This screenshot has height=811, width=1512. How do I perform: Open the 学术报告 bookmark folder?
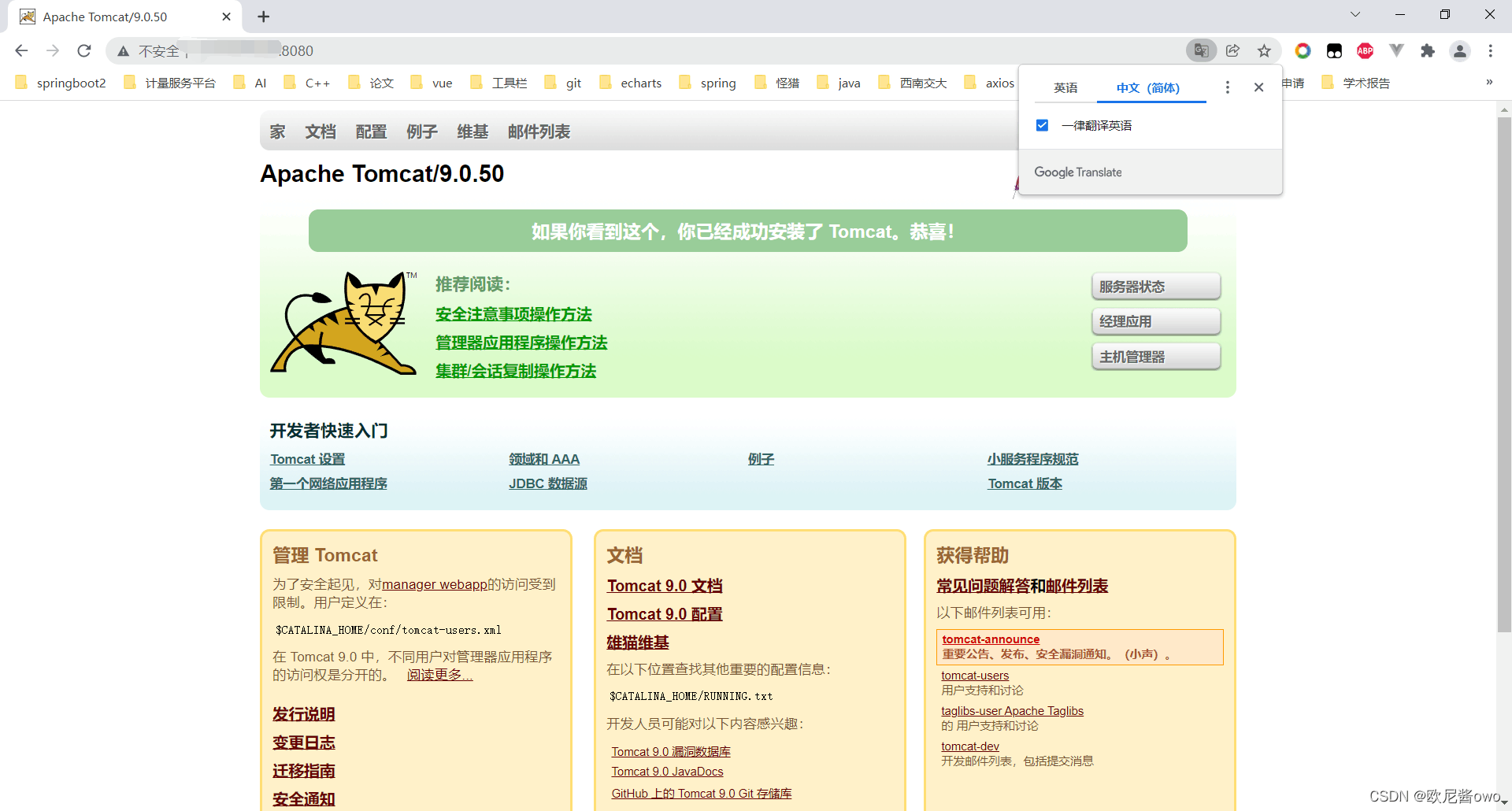1356,83
